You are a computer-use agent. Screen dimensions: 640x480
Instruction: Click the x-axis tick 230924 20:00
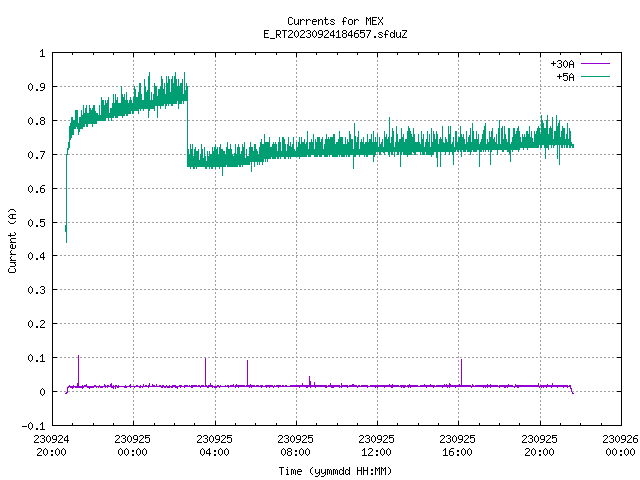(x=51, y=445)
